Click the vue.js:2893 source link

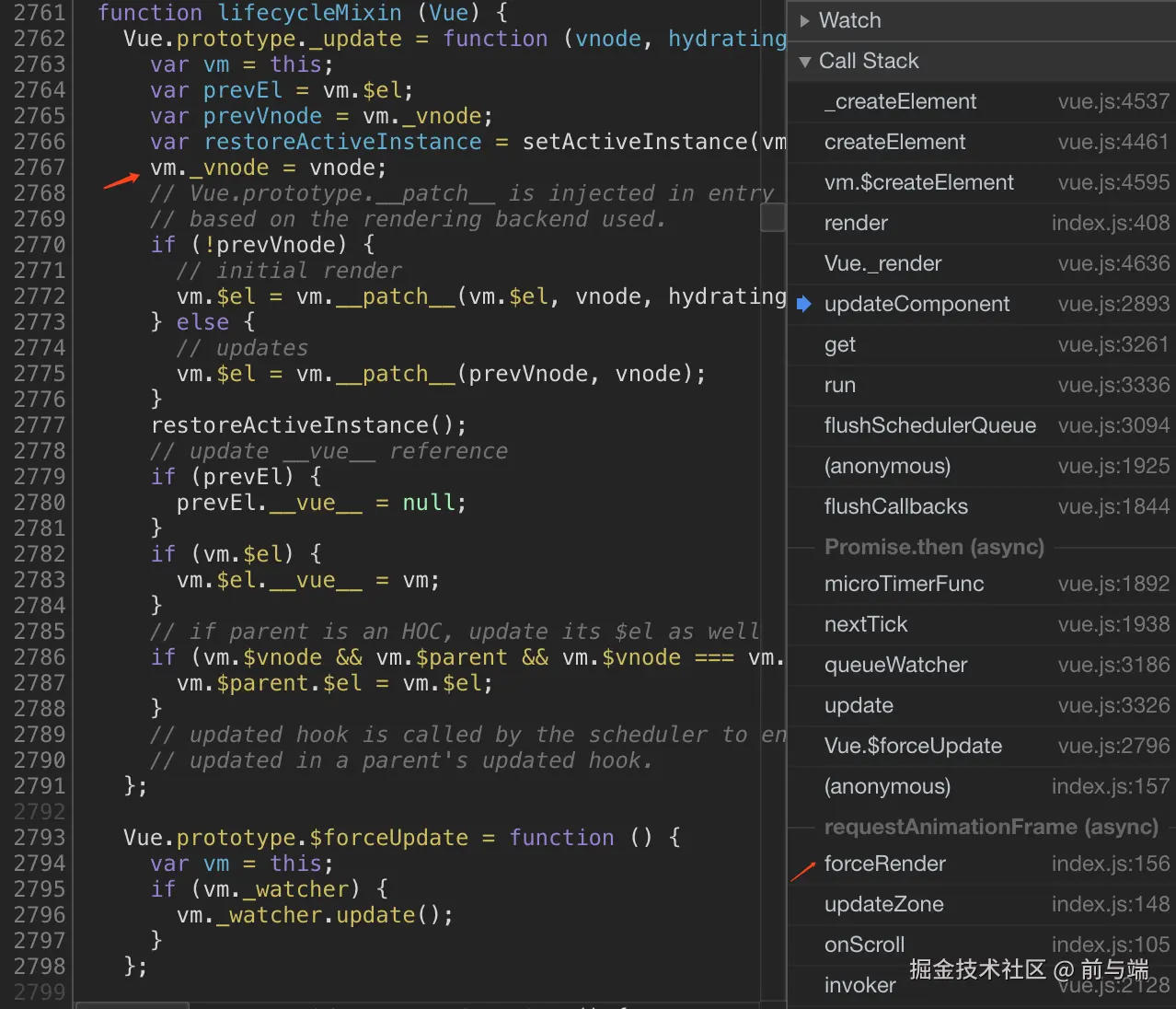coord(1113,304)
